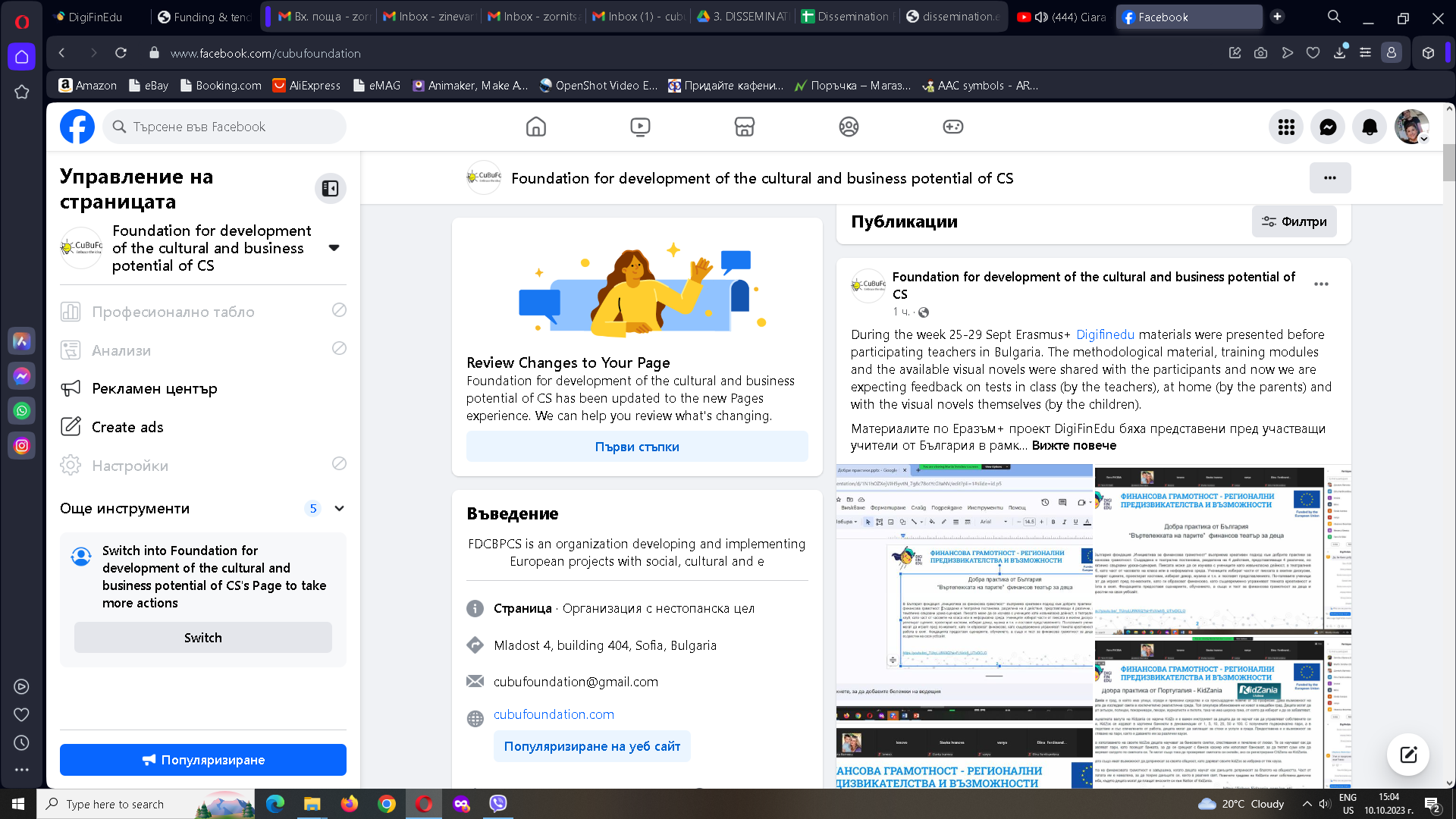Click the compose new message pencil icon
Viewport: 1456px width, 819px height.
pyautogui.click(x=1408, y=754)
